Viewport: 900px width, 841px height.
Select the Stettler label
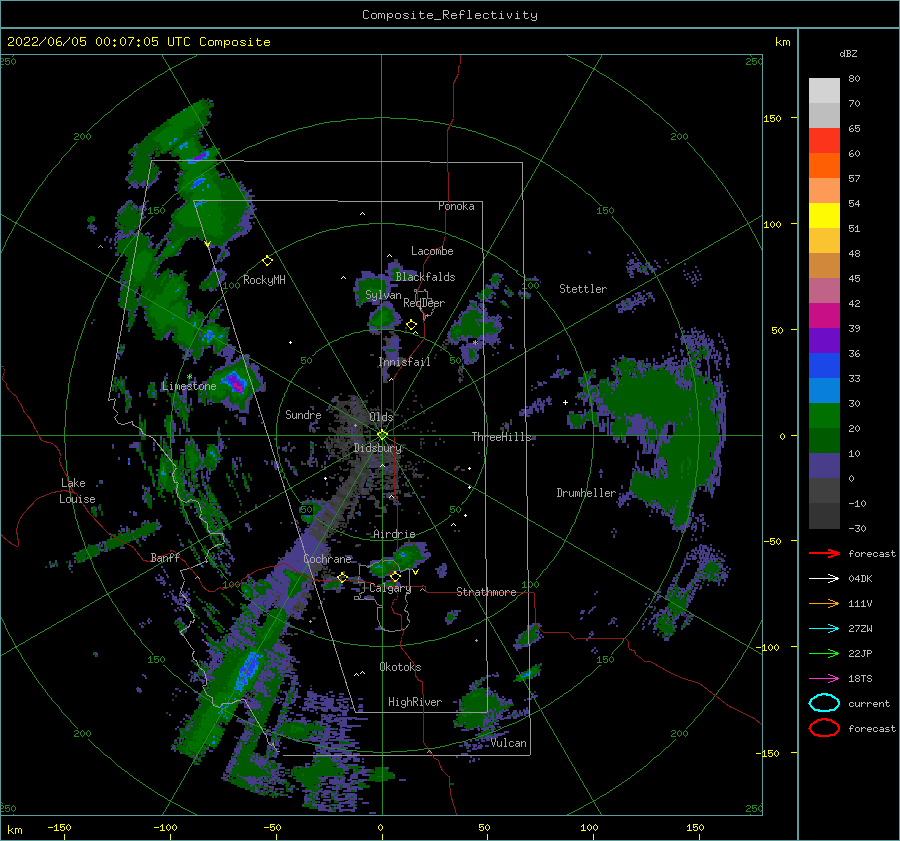click(x=583, y=289)
